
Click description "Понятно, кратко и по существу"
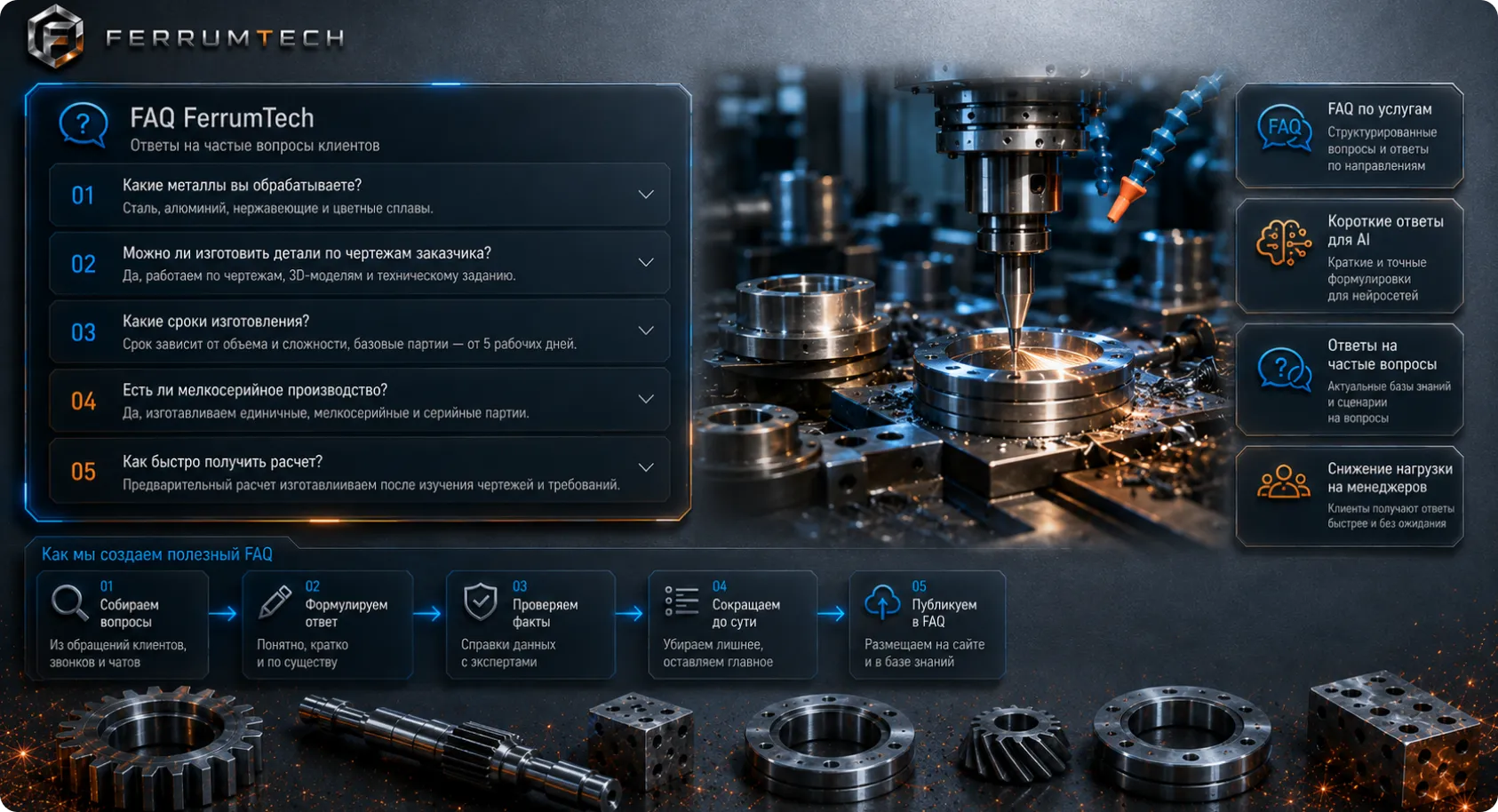pos(302,654)
